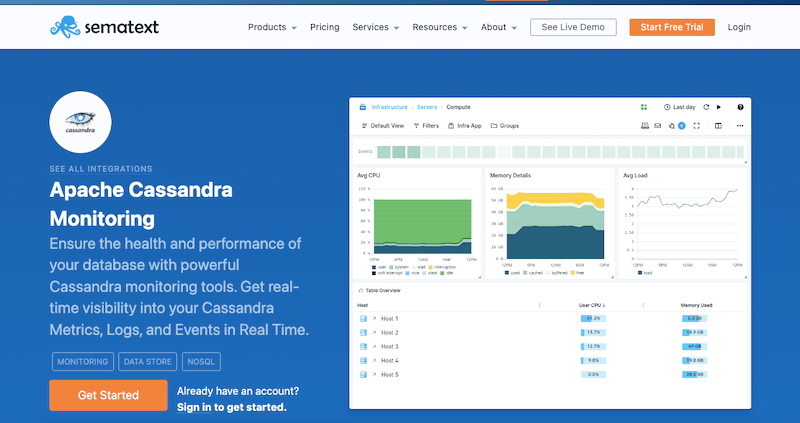Click the Memory Used column header

point(696,305)
